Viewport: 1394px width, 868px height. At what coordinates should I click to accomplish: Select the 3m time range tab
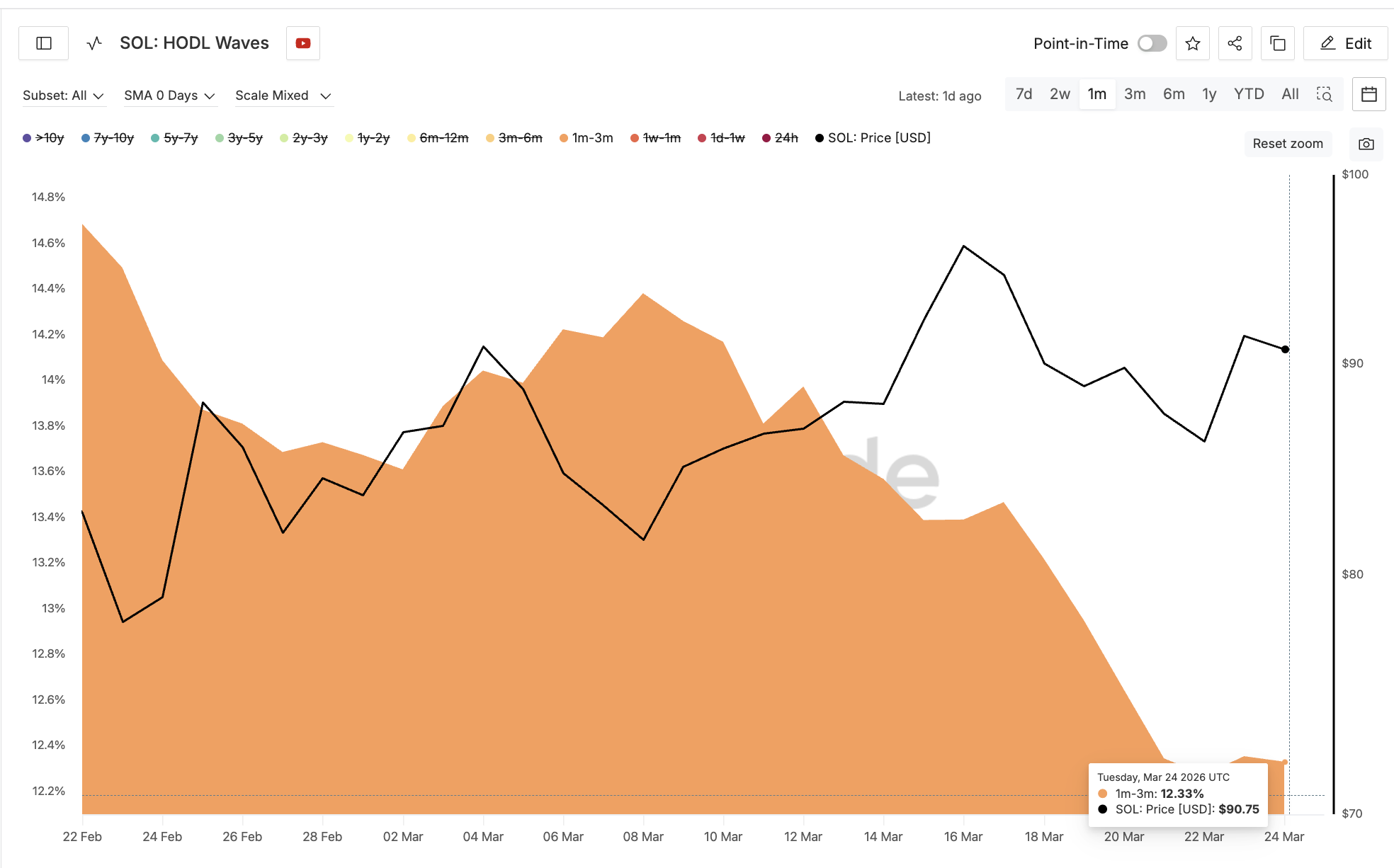pos(1135,94)
